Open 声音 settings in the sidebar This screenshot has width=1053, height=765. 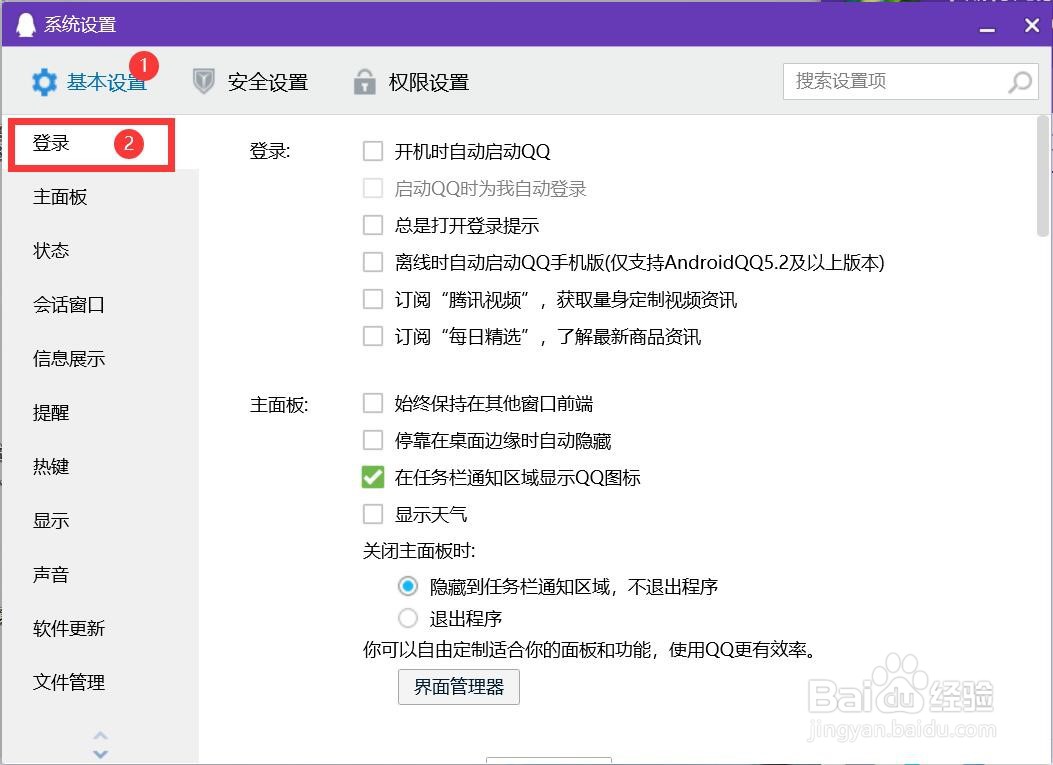(x=51, y=575)
